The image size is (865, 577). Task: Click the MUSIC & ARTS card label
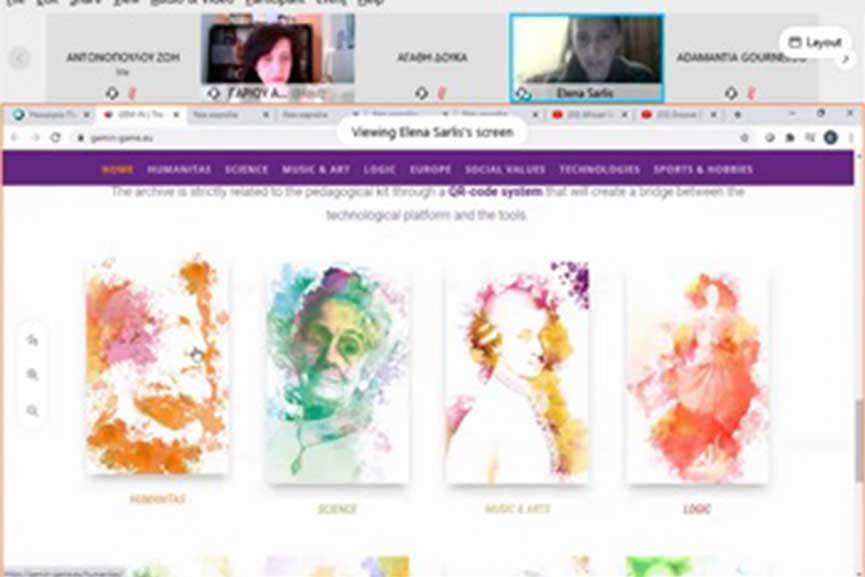[517, 509]
